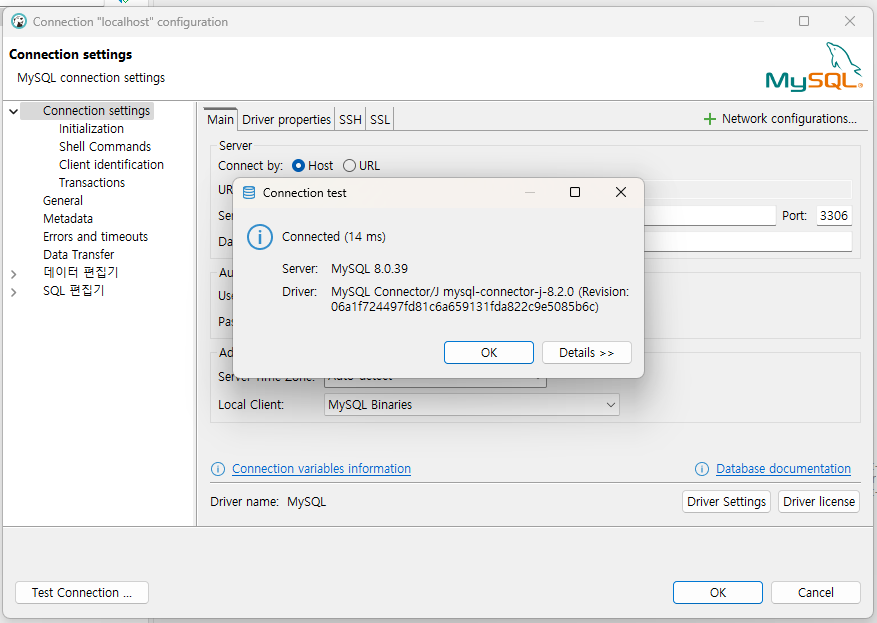Viewport: 877px width, 623px height.
Task: Select Client identification in the tree
Action: click(111, 164)
